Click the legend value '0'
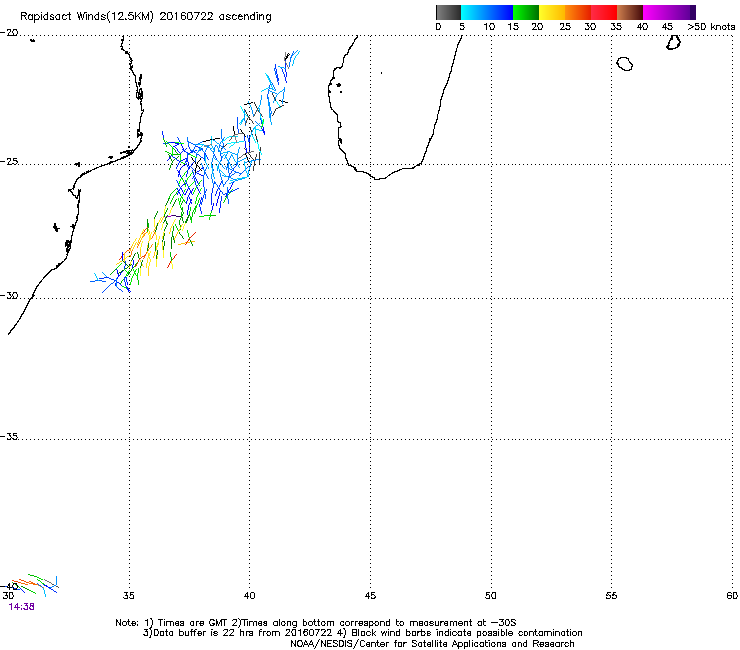 (x=438, y=27)
